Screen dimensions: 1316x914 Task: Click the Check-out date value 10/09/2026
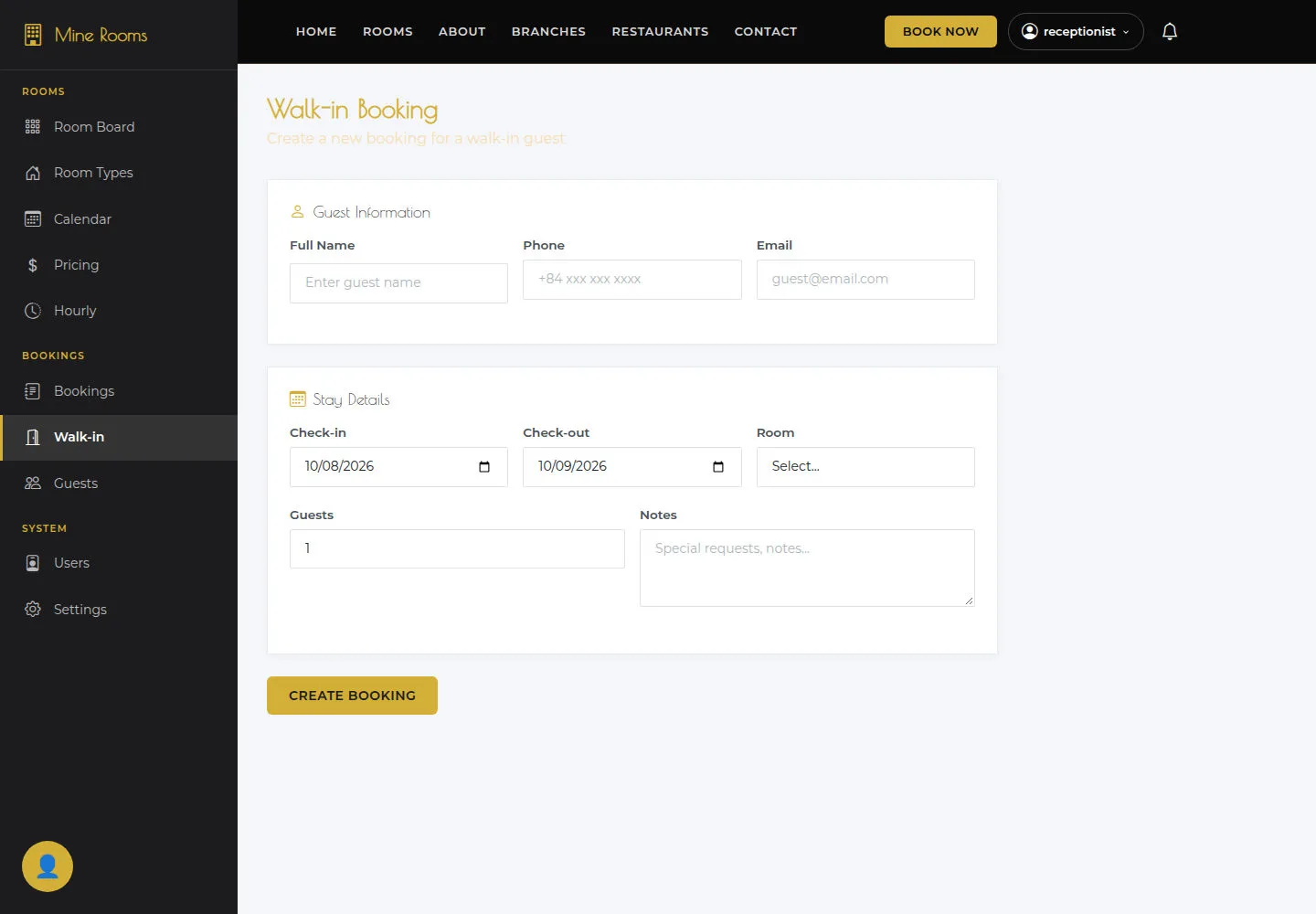tap(573, 467)
